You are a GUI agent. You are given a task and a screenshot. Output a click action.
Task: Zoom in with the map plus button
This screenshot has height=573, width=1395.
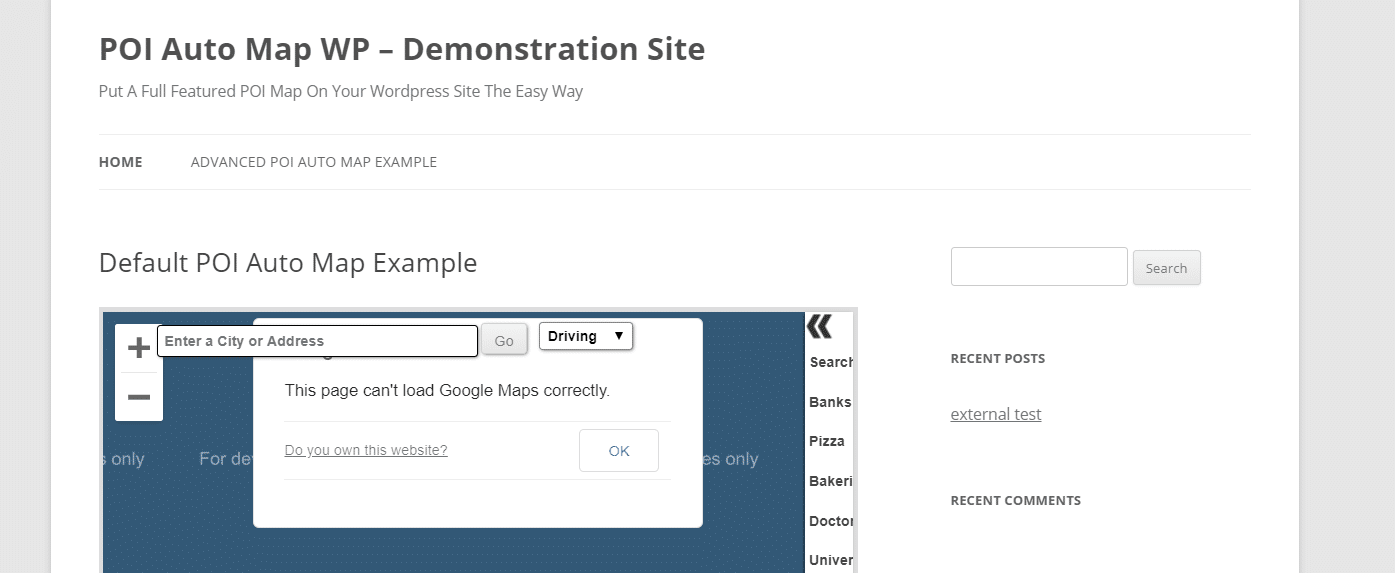coord(139,348)
